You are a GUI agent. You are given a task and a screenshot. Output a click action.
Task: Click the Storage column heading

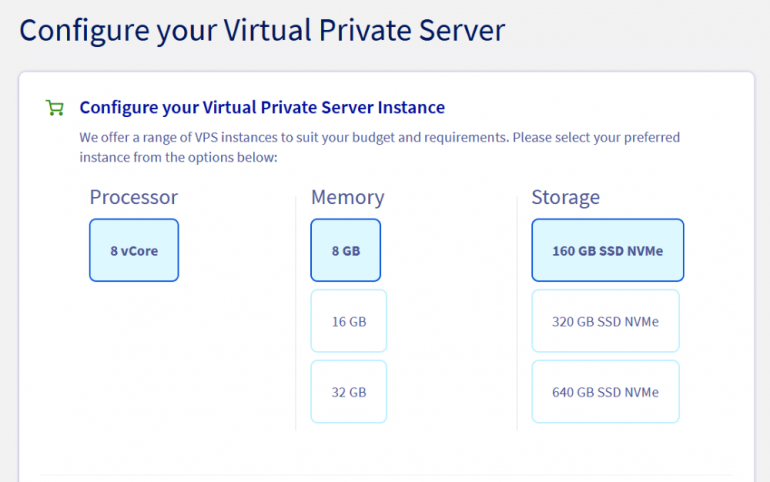click(565, 197)
